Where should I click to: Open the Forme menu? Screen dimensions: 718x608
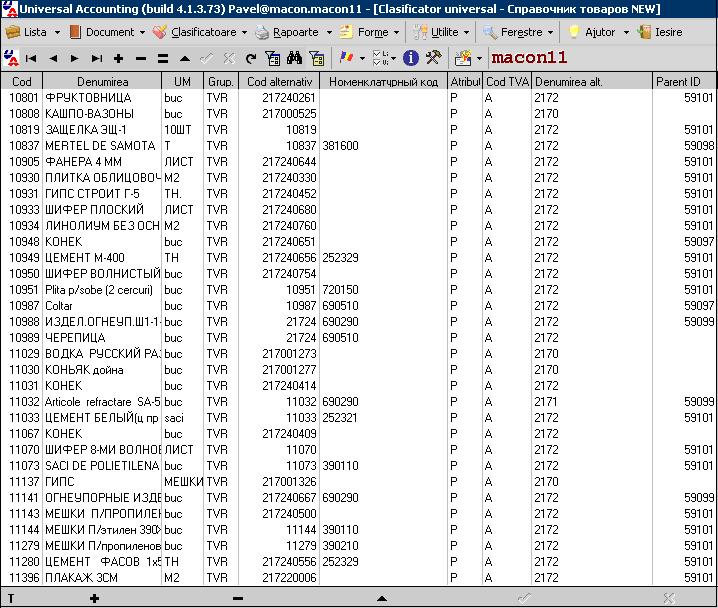(x=370, y=32)
